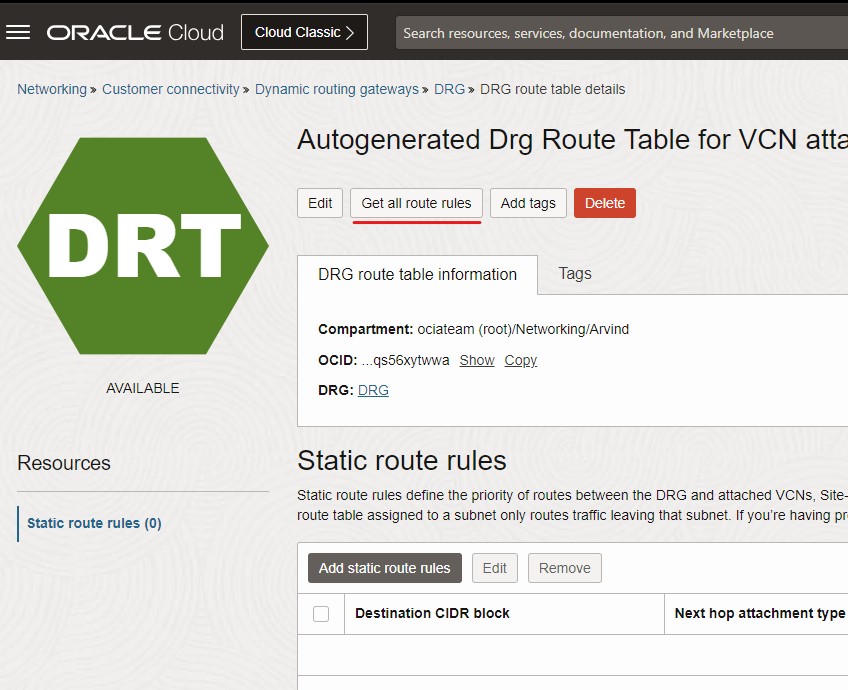
Task: Switch to the Tags tab
Action: 575,274
